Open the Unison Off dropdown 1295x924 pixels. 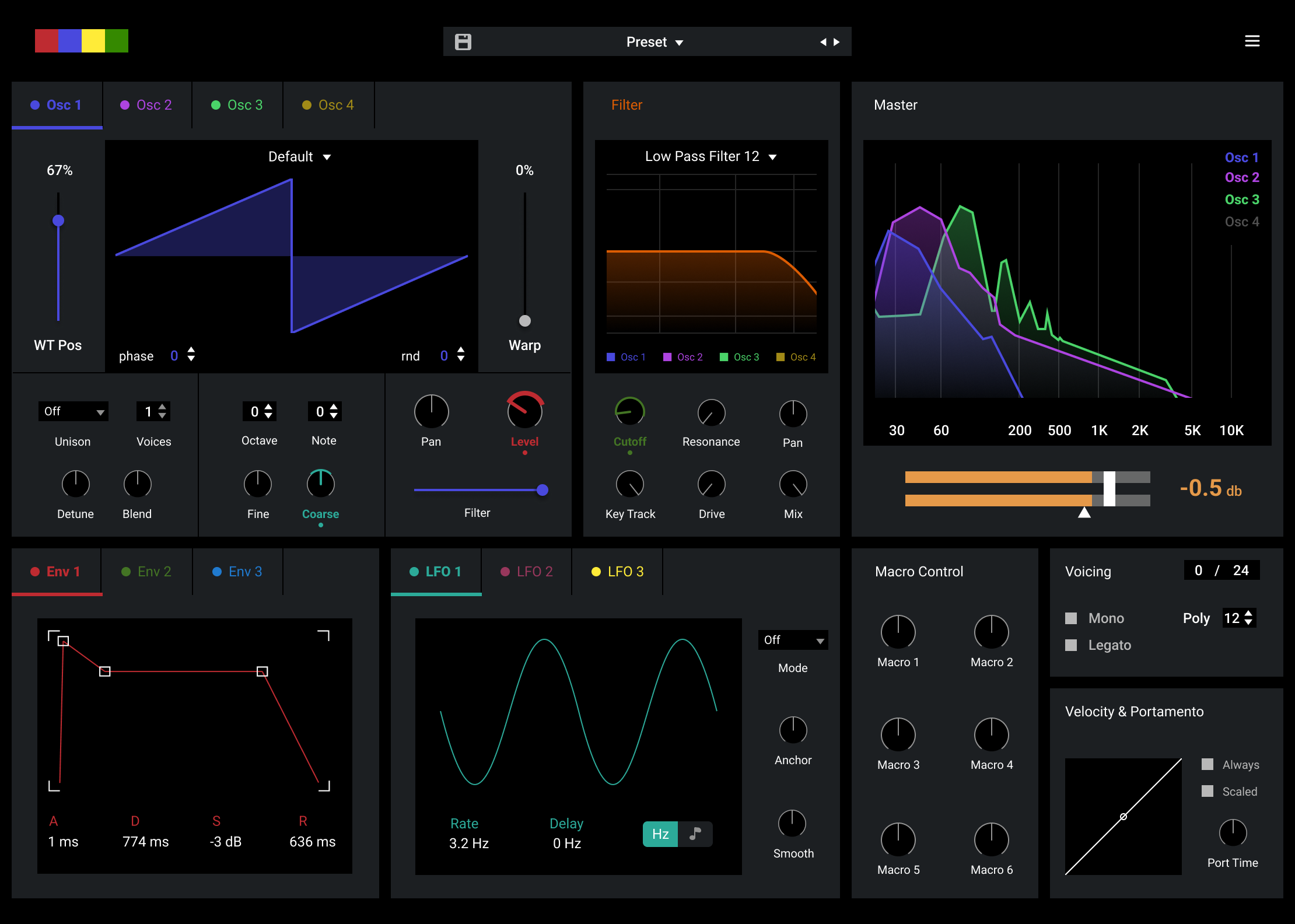[x=73, y=412]
